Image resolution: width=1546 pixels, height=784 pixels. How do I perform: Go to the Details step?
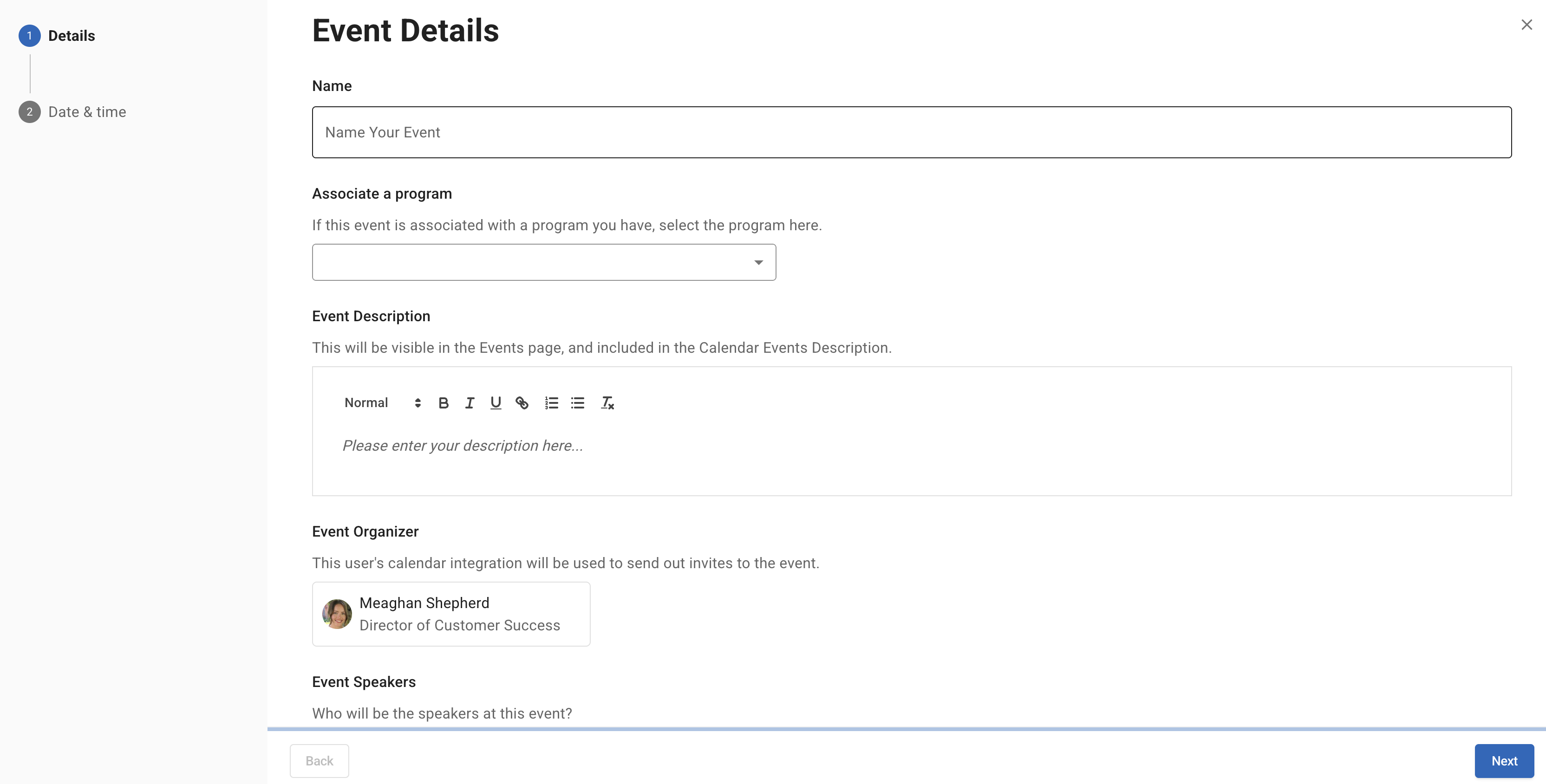coord(72,36)
